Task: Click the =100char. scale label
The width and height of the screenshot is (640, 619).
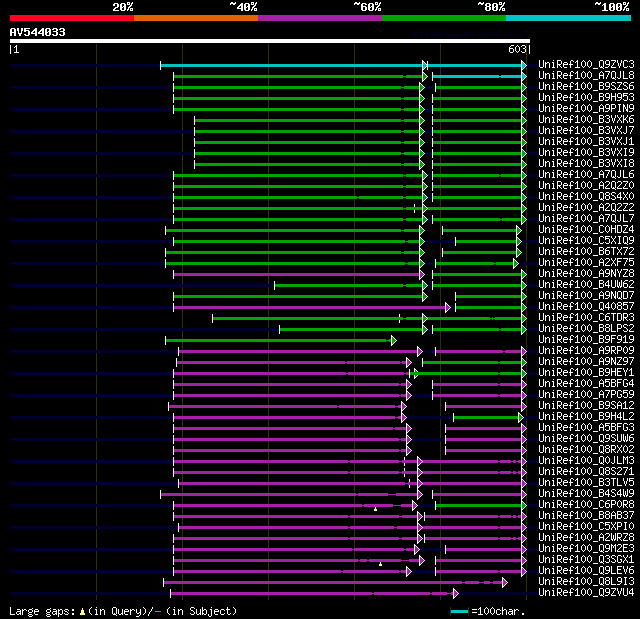Action: (x=498, y=611)
